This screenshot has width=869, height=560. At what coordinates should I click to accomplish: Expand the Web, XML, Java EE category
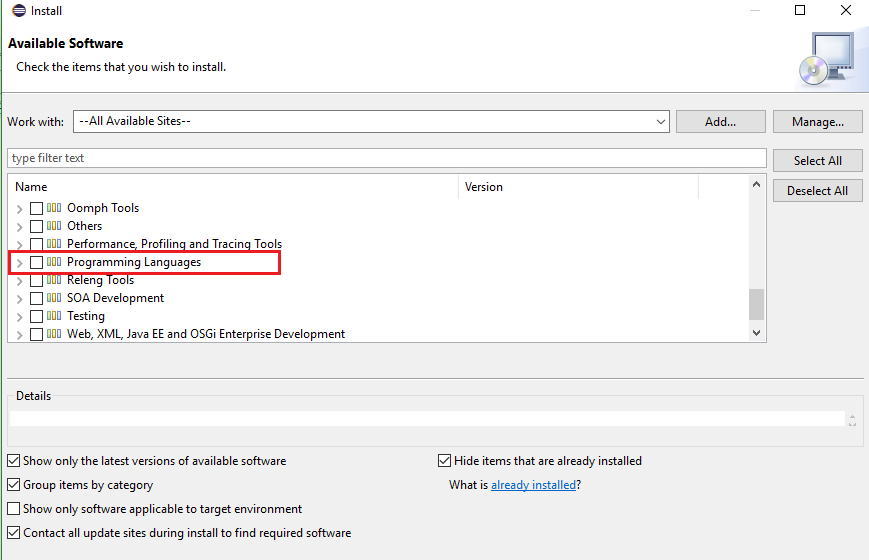point(19,335)
